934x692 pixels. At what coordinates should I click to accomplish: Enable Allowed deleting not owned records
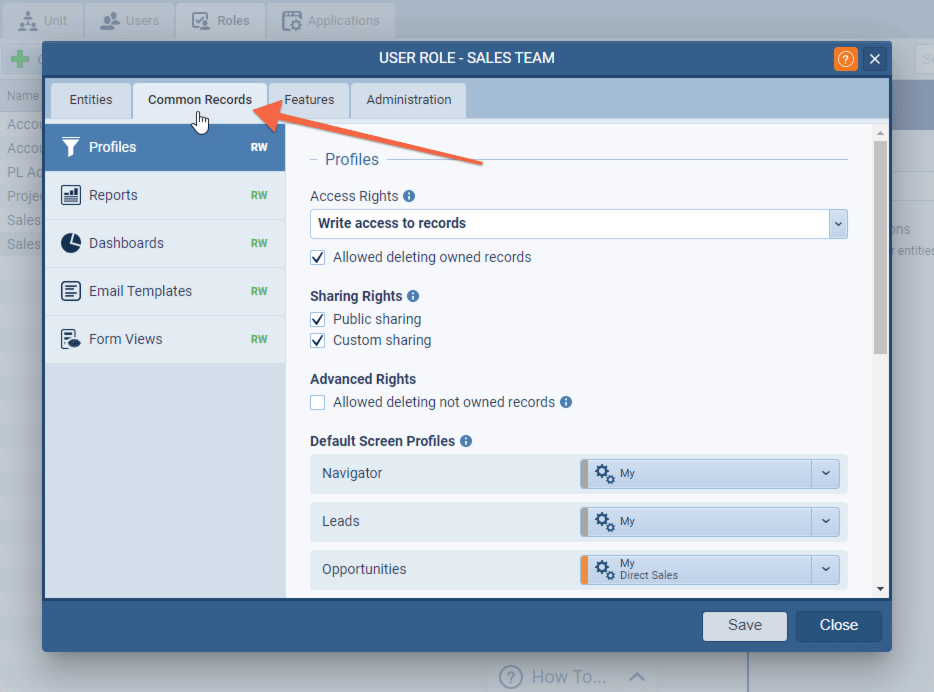coord(318,402)
